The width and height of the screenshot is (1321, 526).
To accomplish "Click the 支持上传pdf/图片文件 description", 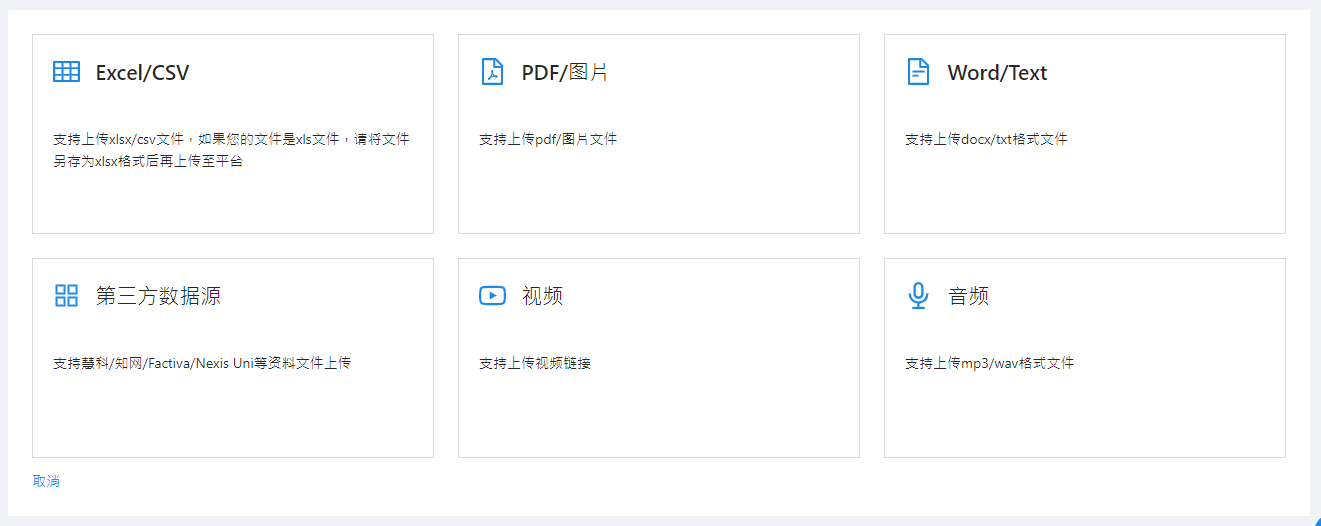I will pyautogui.click(x=548, y=139).
